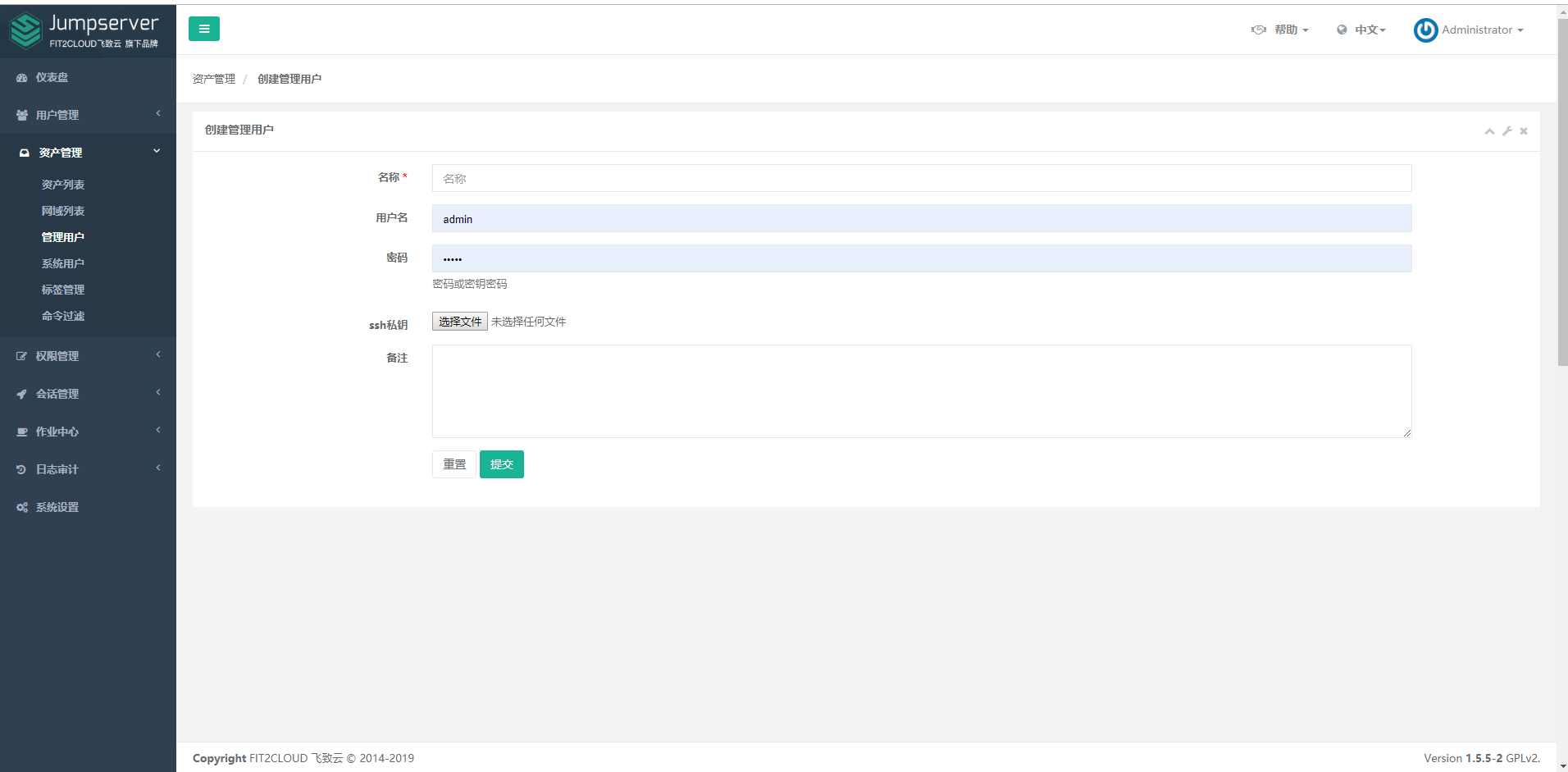Click the Administrator power avatar icon

tap(1425, 30)
